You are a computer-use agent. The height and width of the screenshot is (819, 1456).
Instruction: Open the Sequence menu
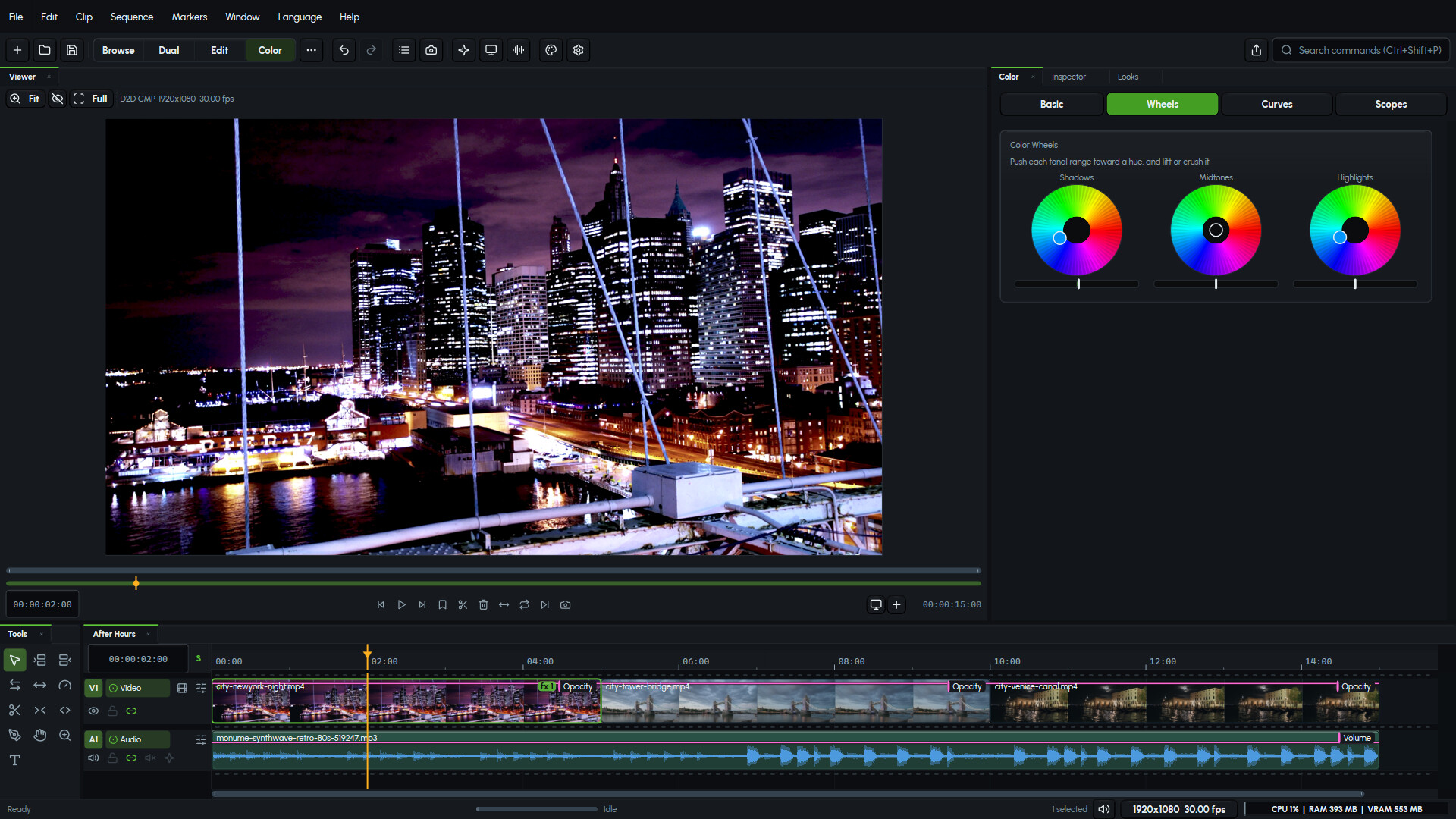132,17
